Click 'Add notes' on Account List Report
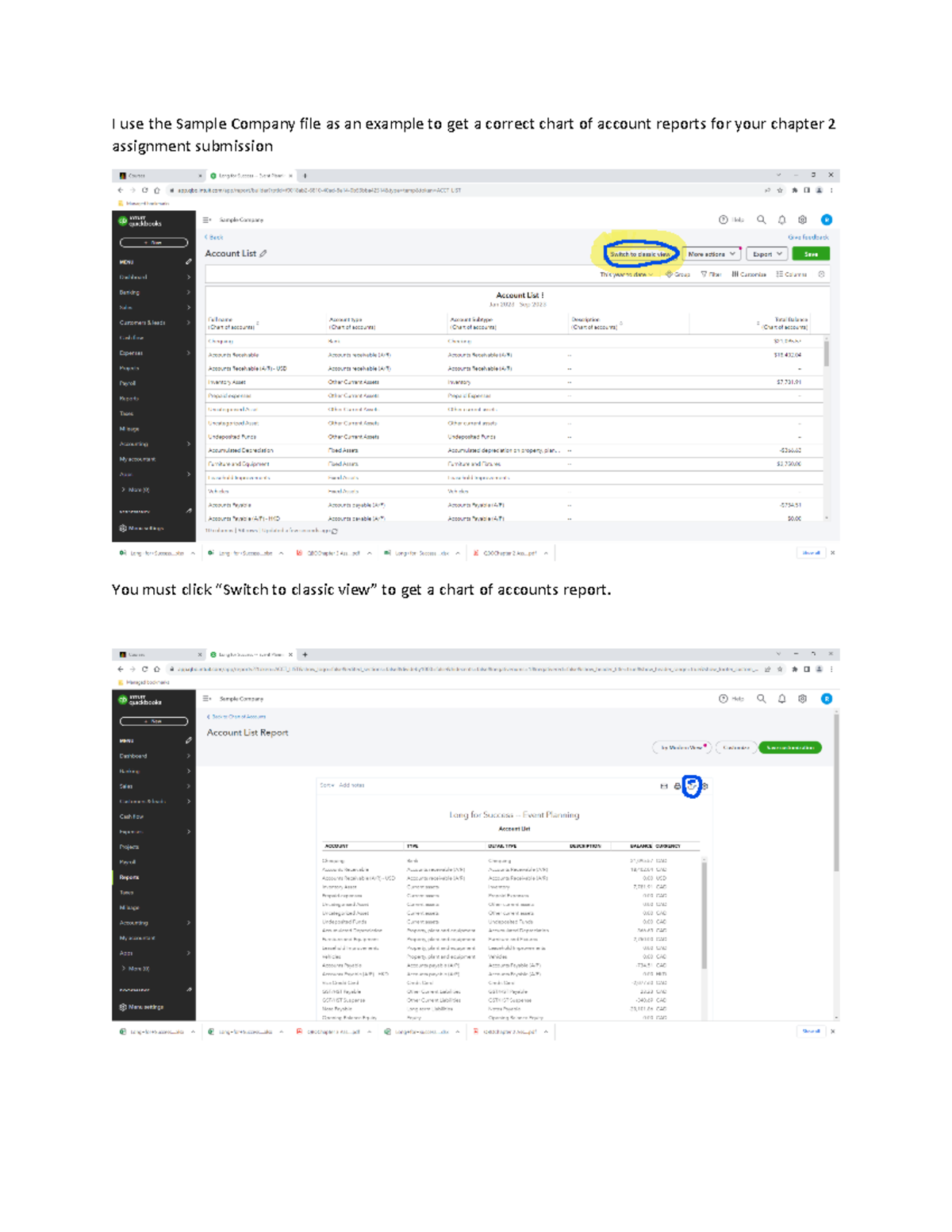 coord(351,785)
